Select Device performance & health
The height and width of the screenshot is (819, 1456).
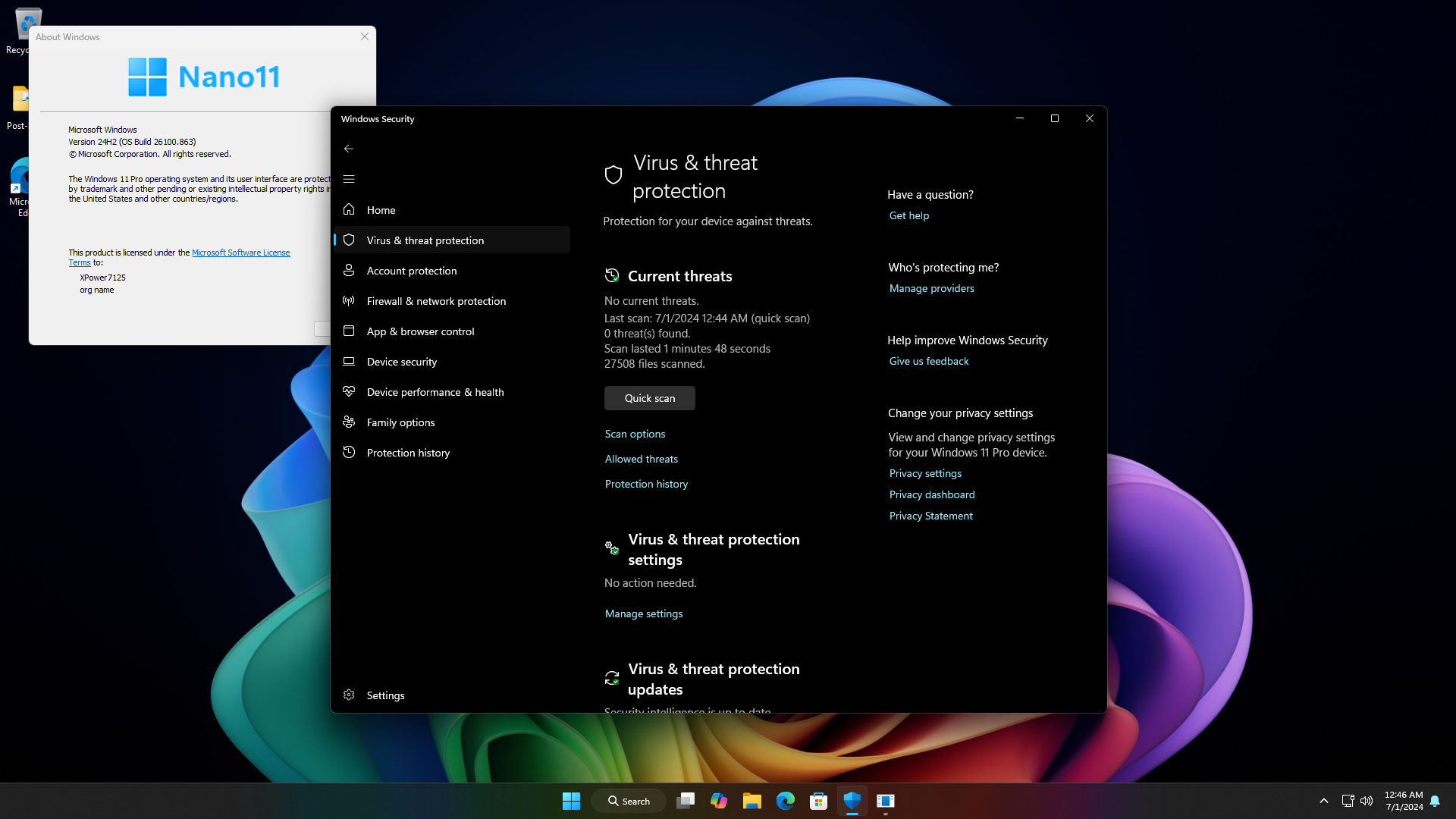click(435, 392)
